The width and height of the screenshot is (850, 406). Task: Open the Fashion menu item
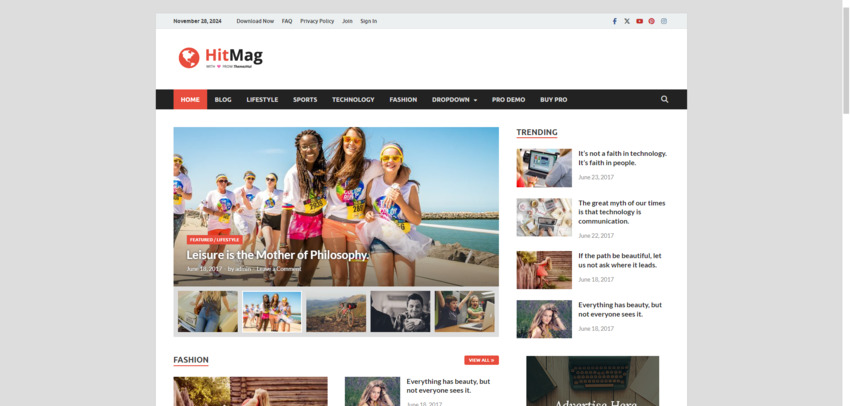(x=403, y=99)
